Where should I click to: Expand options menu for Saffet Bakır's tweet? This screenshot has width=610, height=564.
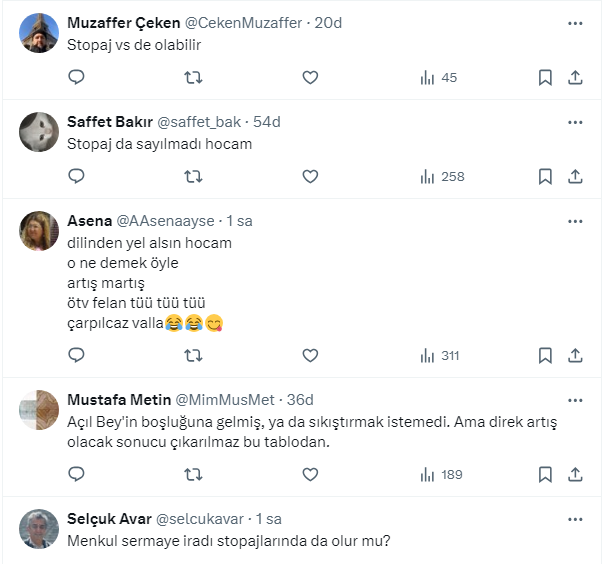pos(575,122)
